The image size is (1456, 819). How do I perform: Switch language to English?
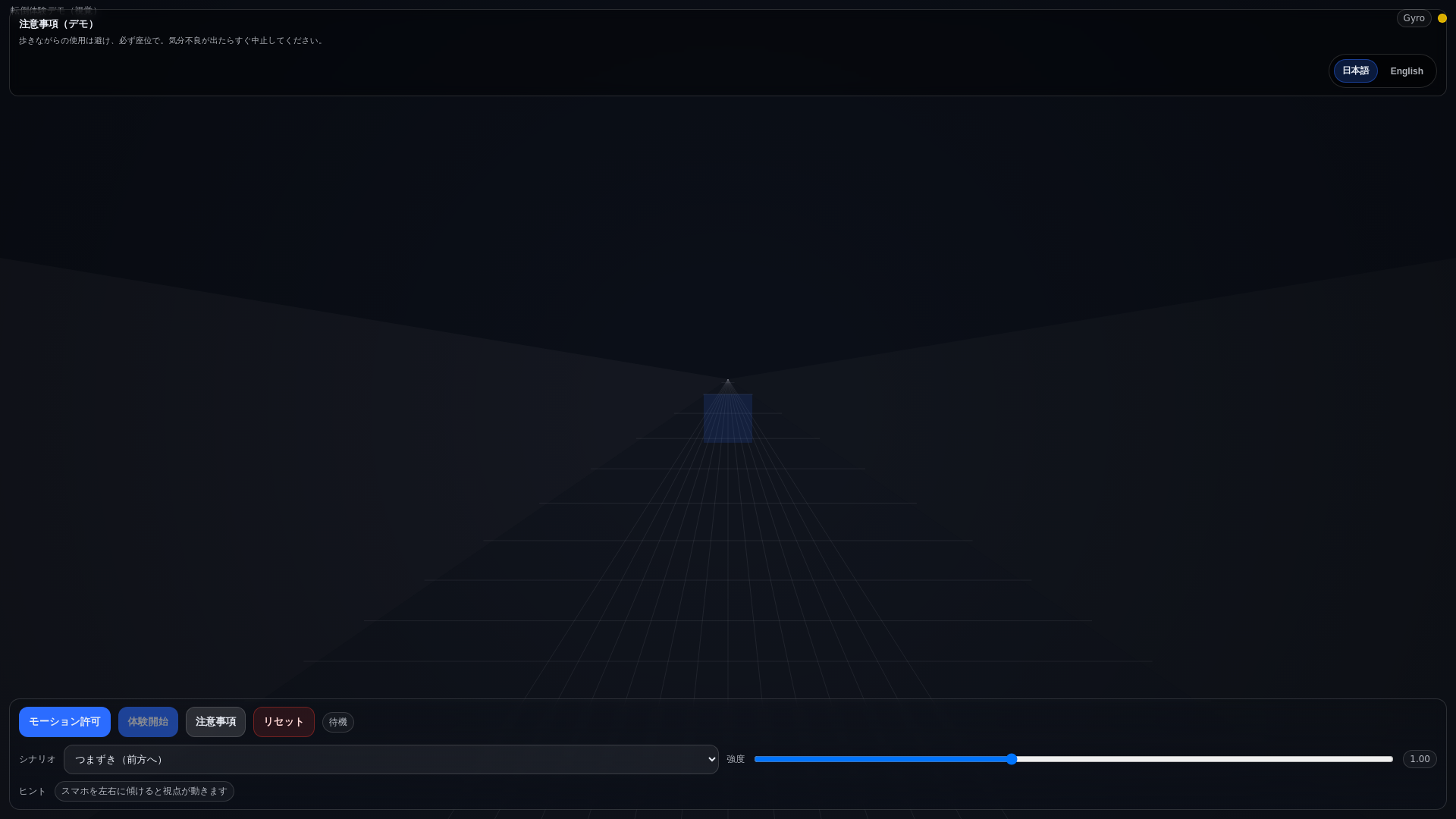click(x=1407, y=71)
